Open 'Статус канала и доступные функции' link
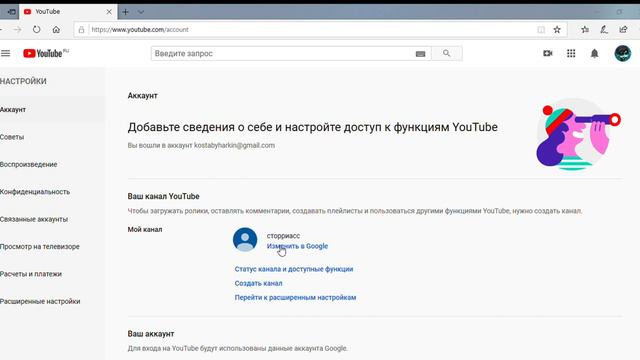Viewport: 640px width, 360px height. tap(294, 269)
